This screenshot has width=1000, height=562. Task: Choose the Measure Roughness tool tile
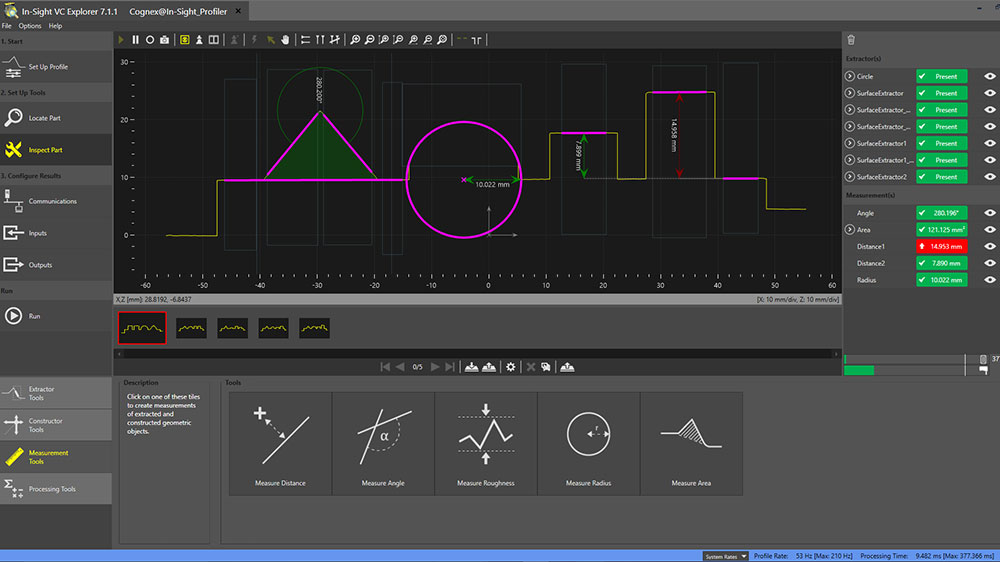coord(486,443)
